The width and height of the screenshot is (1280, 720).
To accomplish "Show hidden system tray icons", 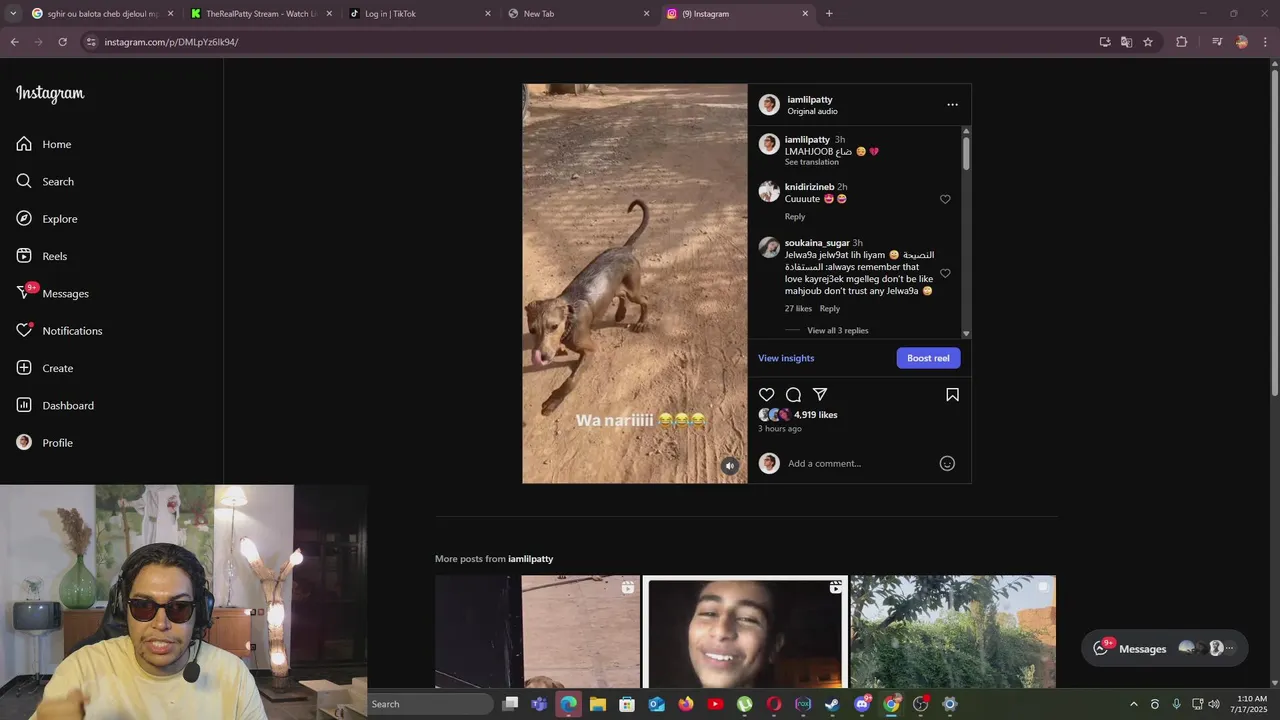I will point(1133,704).
